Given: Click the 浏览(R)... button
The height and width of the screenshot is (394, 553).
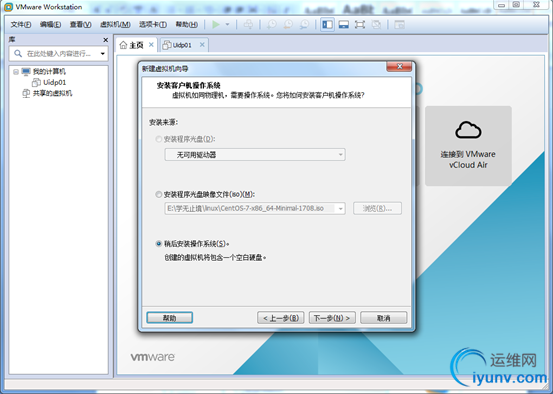Looking at the screenshot, I should (x=377, y=208).
